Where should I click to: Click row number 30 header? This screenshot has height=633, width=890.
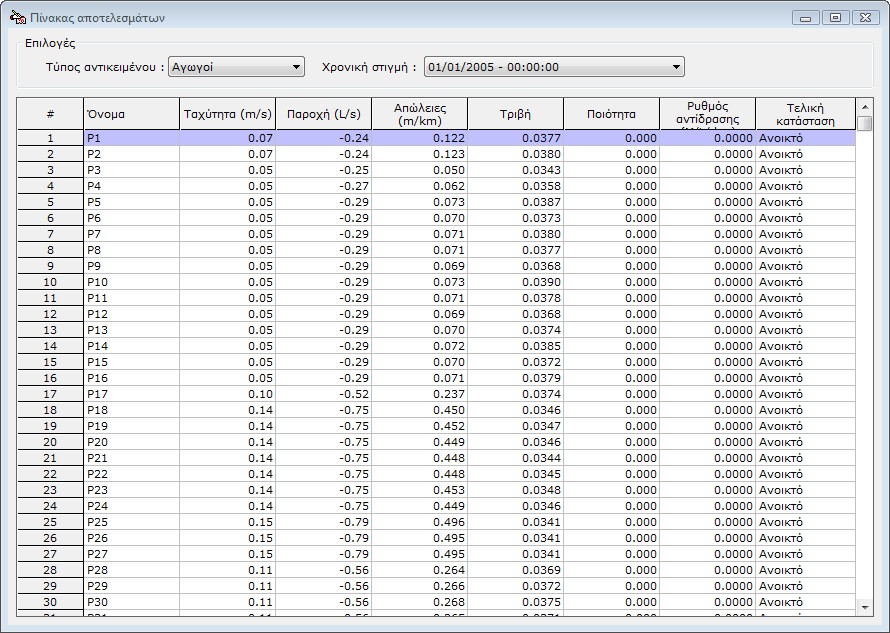coord(50,602)
